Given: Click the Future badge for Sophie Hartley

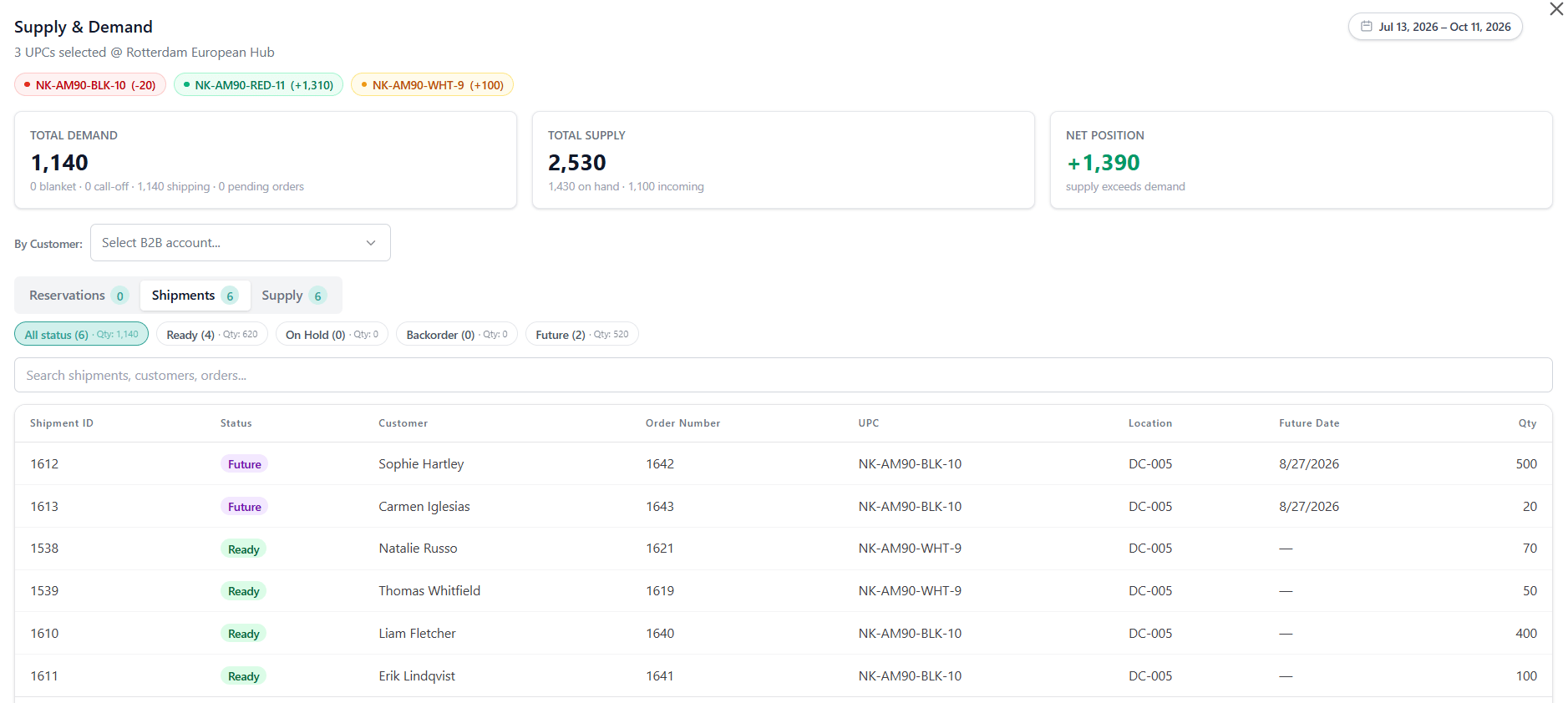Looking at the screenshot, I should 244,464.
